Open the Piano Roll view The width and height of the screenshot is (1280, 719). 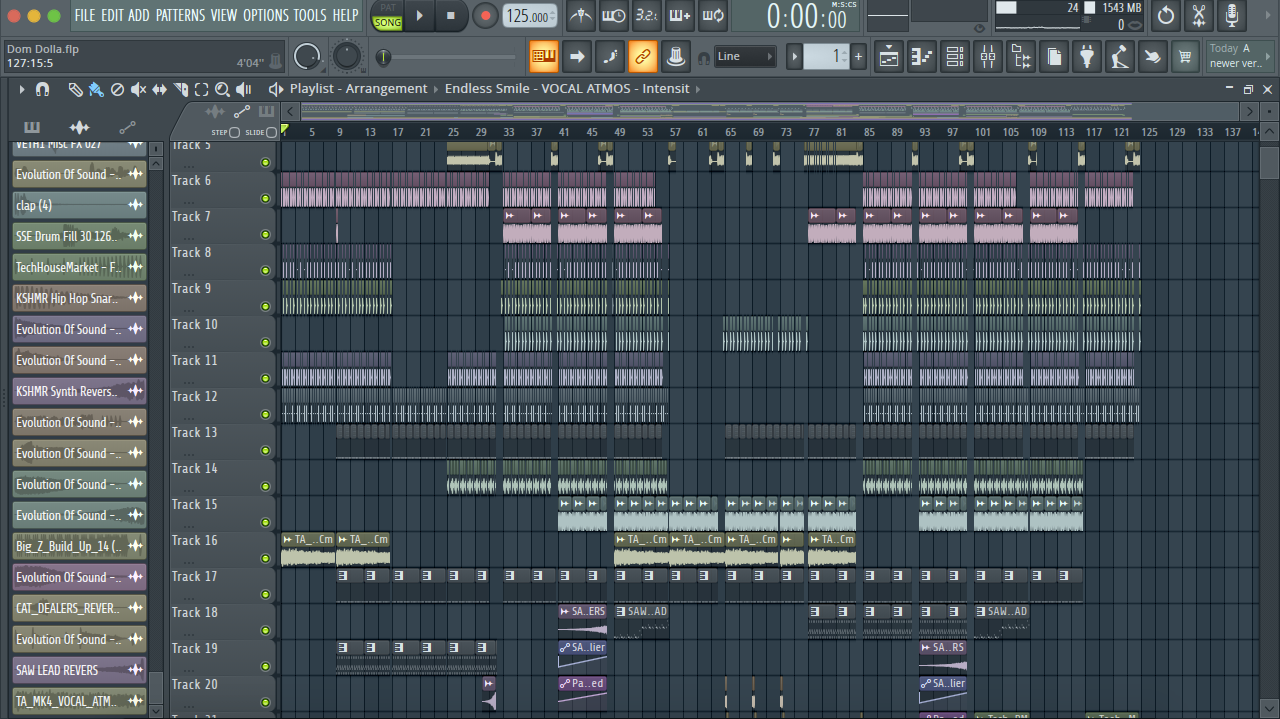(922, 57)
